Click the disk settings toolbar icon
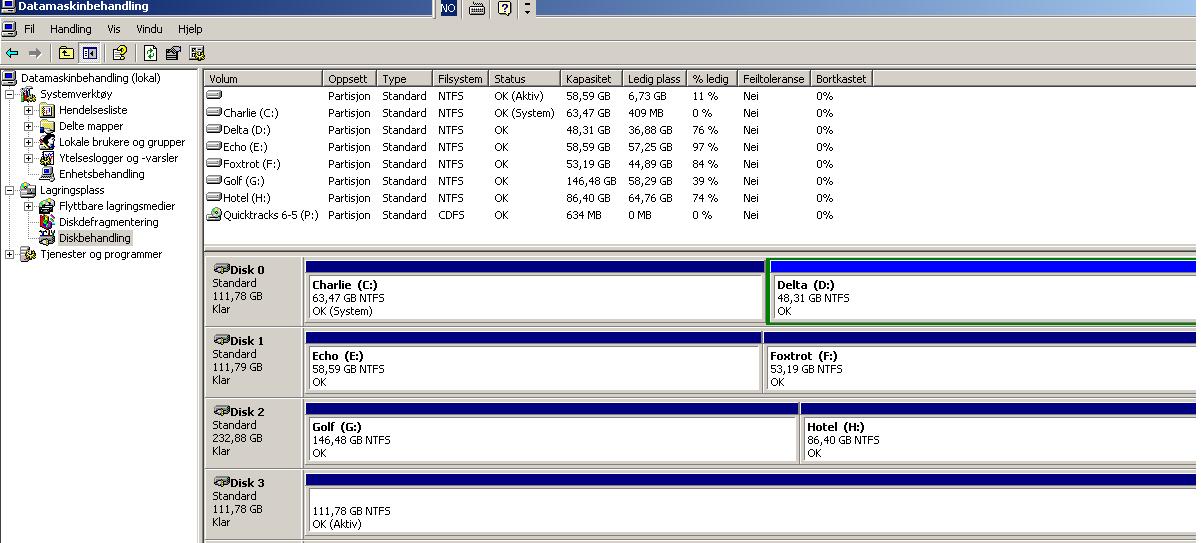 [197, 53]
